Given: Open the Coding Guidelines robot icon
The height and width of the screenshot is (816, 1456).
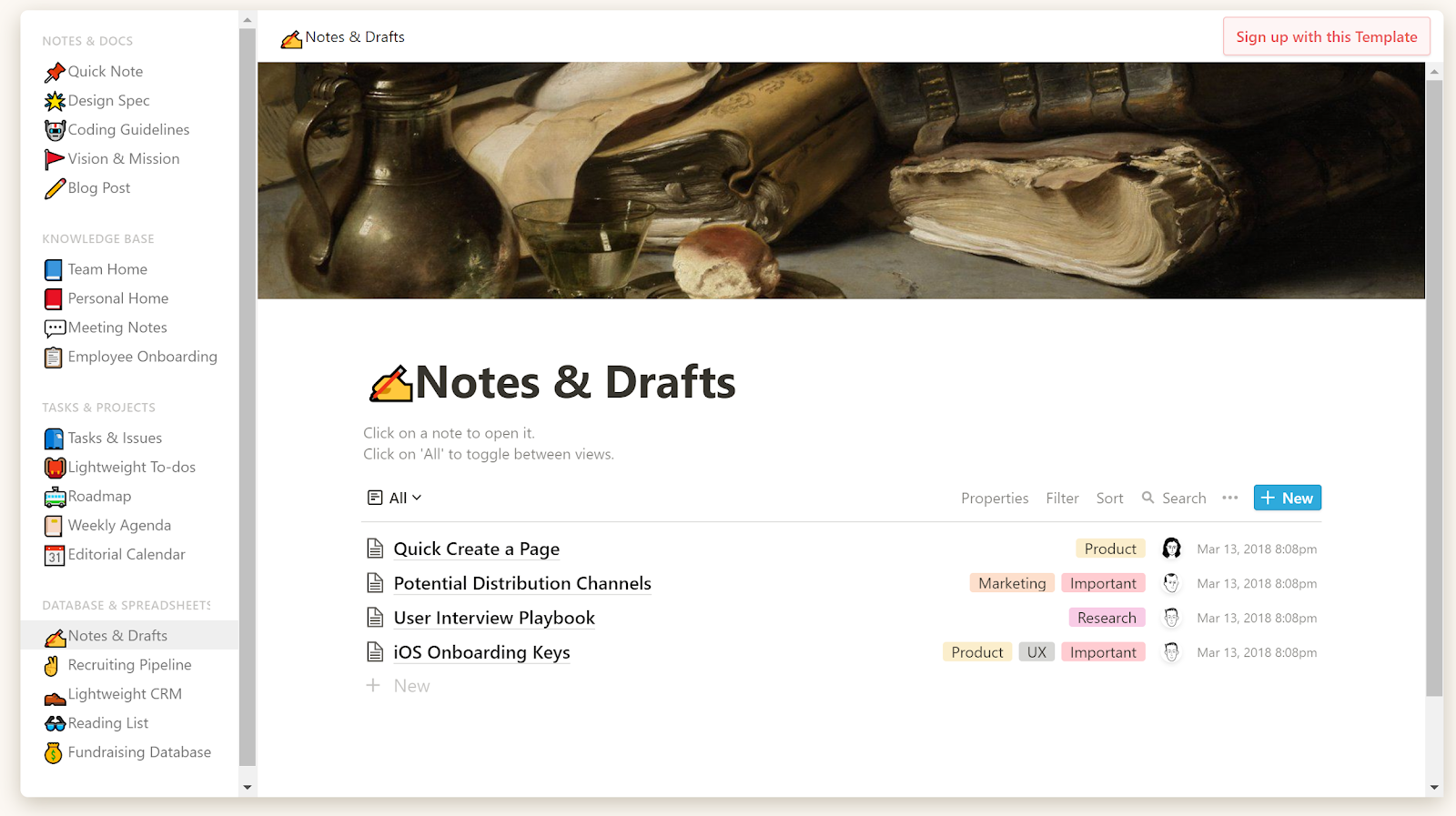Looking at the screenshot, I should click(x=55, y=130).
